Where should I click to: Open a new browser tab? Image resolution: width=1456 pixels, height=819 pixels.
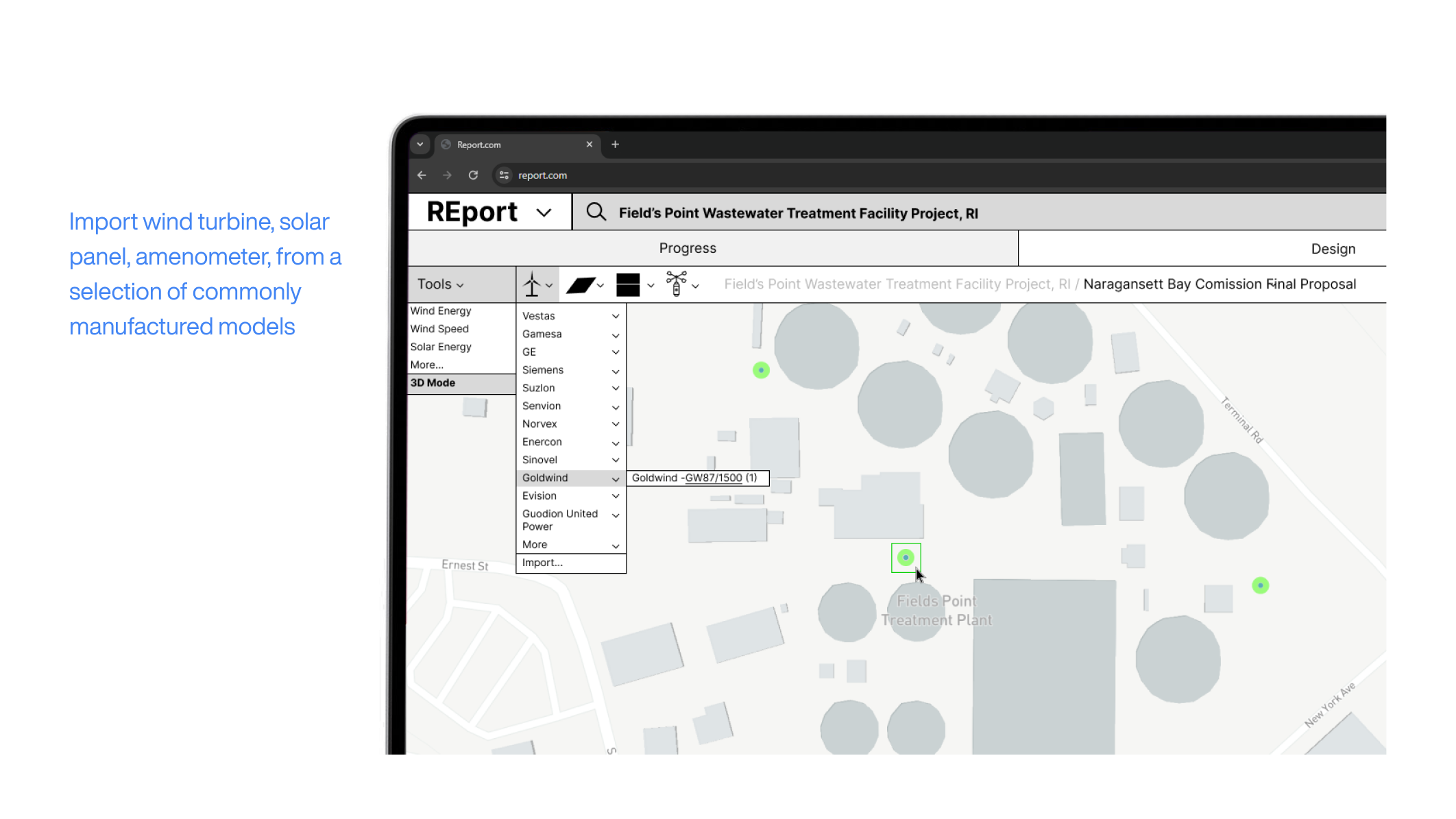pos(615,145)
